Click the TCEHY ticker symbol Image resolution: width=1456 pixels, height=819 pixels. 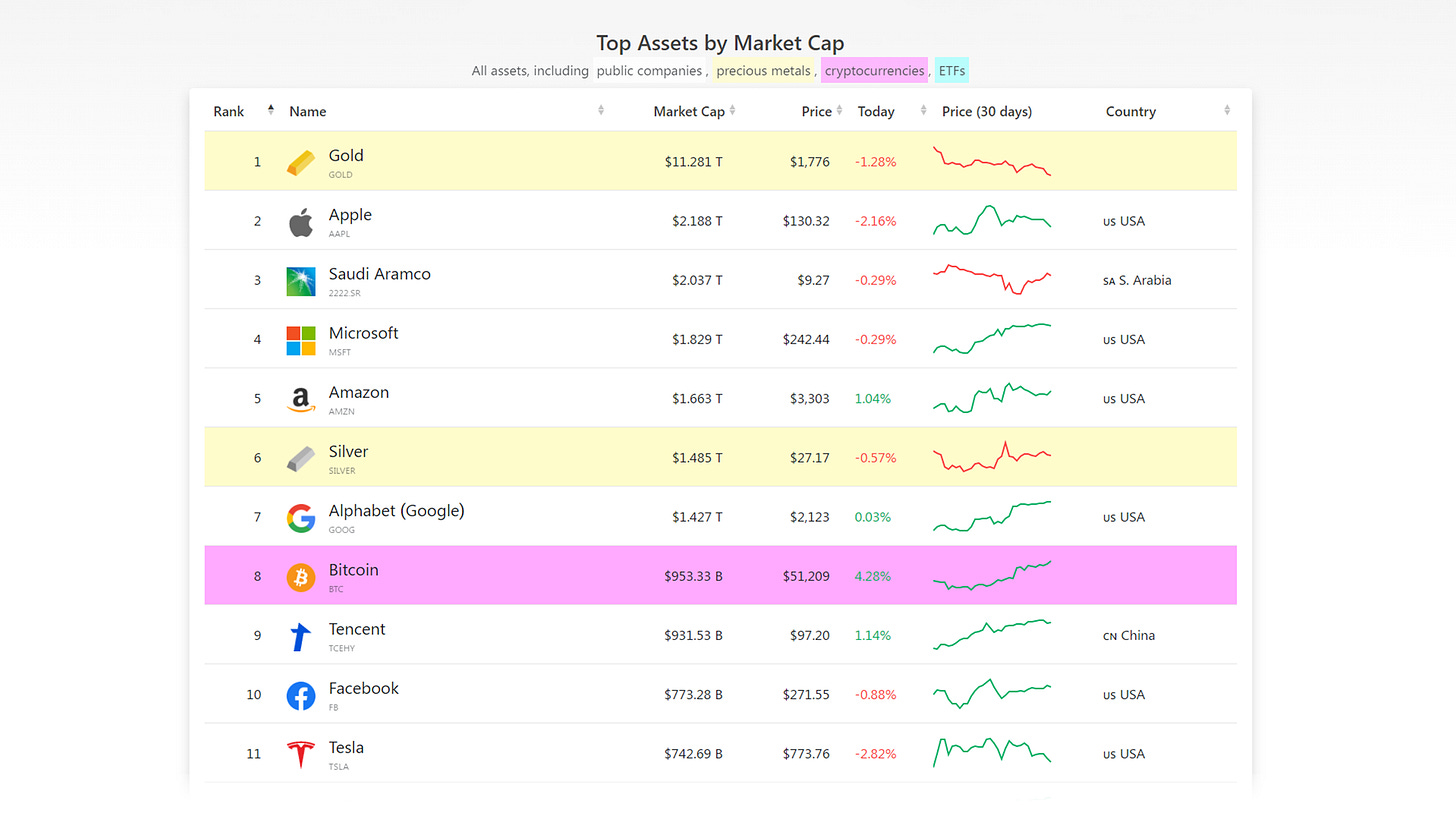tap(342, 649)
